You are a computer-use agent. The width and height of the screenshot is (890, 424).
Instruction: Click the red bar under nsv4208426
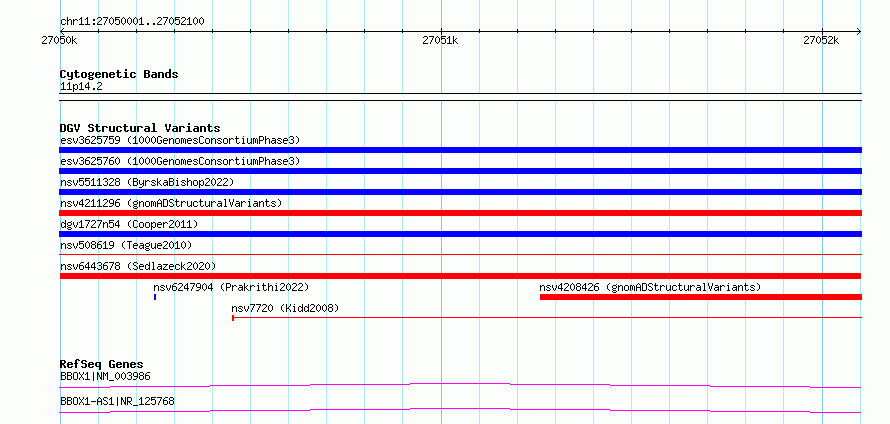click(700, 297)
